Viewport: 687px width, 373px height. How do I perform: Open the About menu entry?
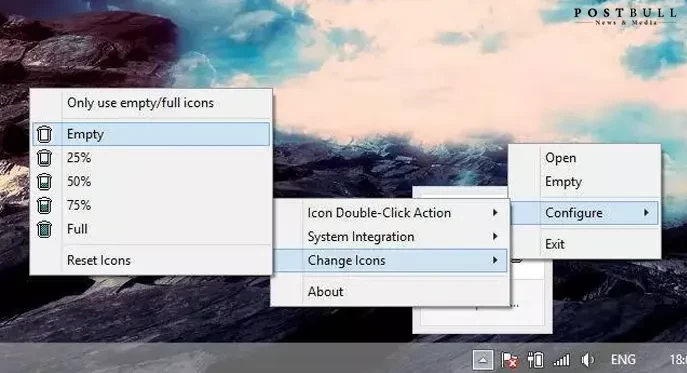click(x=325, y=291)
